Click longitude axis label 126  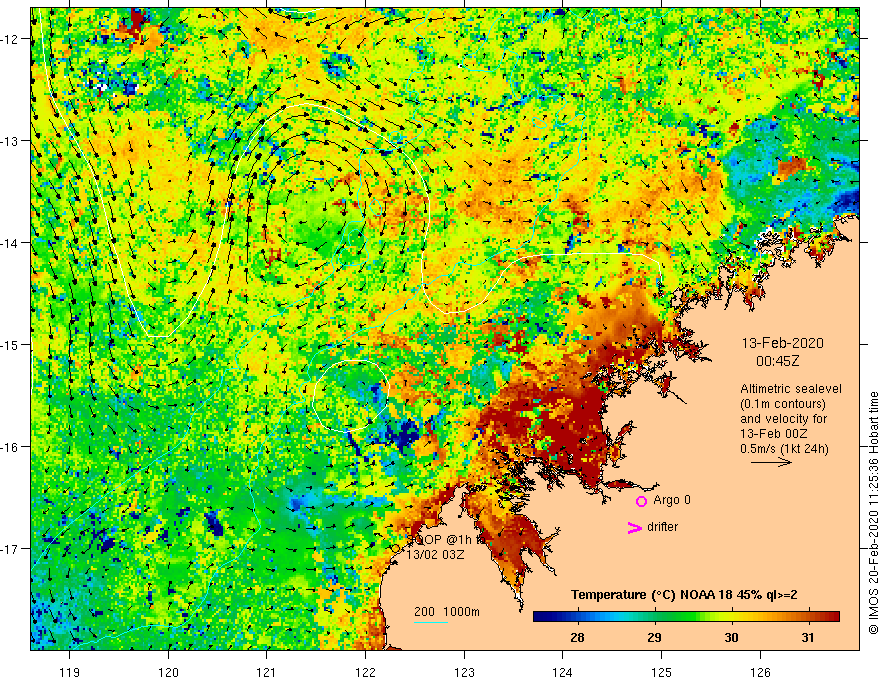(x=760, y=672)
